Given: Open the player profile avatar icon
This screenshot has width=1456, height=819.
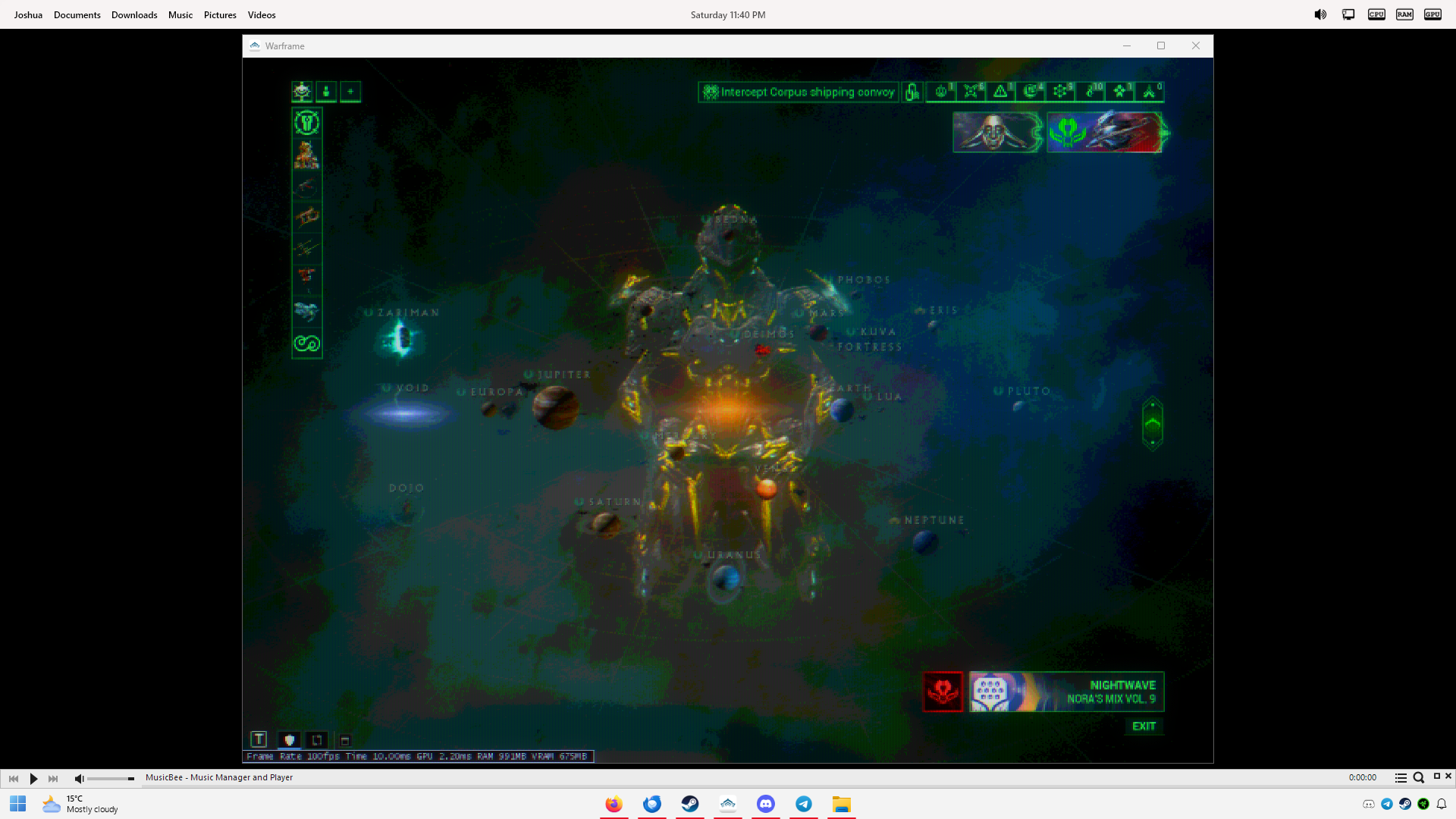Looking at the screenshot, I should (x=302, y=92).
